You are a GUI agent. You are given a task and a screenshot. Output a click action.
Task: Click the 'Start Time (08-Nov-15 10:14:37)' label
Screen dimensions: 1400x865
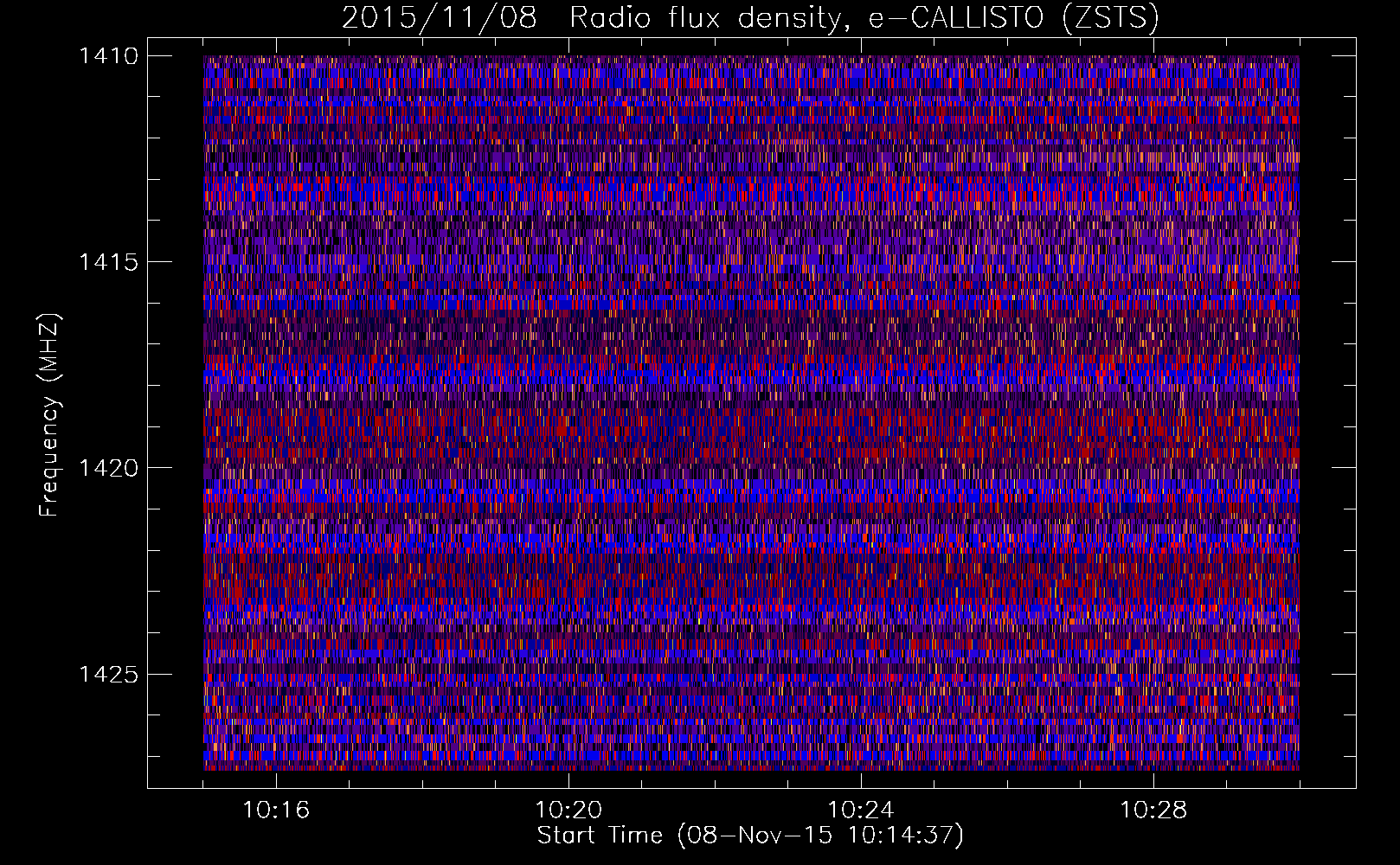click(x=750, y=836)
